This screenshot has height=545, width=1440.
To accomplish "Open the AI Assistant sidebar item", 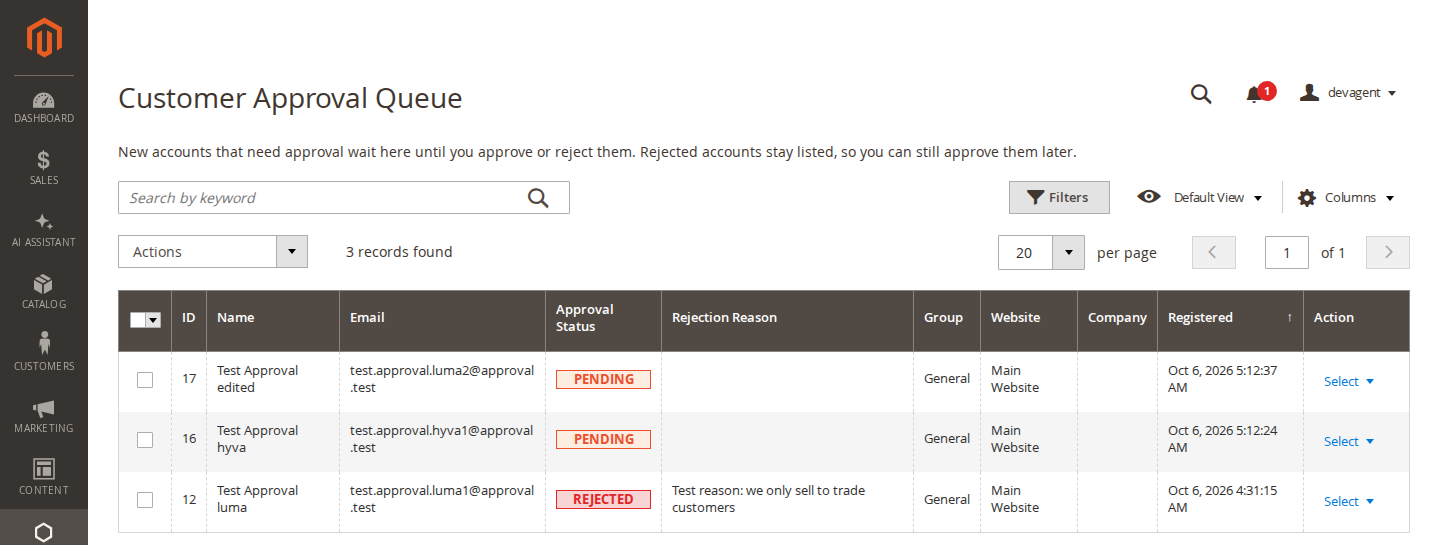I will [x=44, y=231].
